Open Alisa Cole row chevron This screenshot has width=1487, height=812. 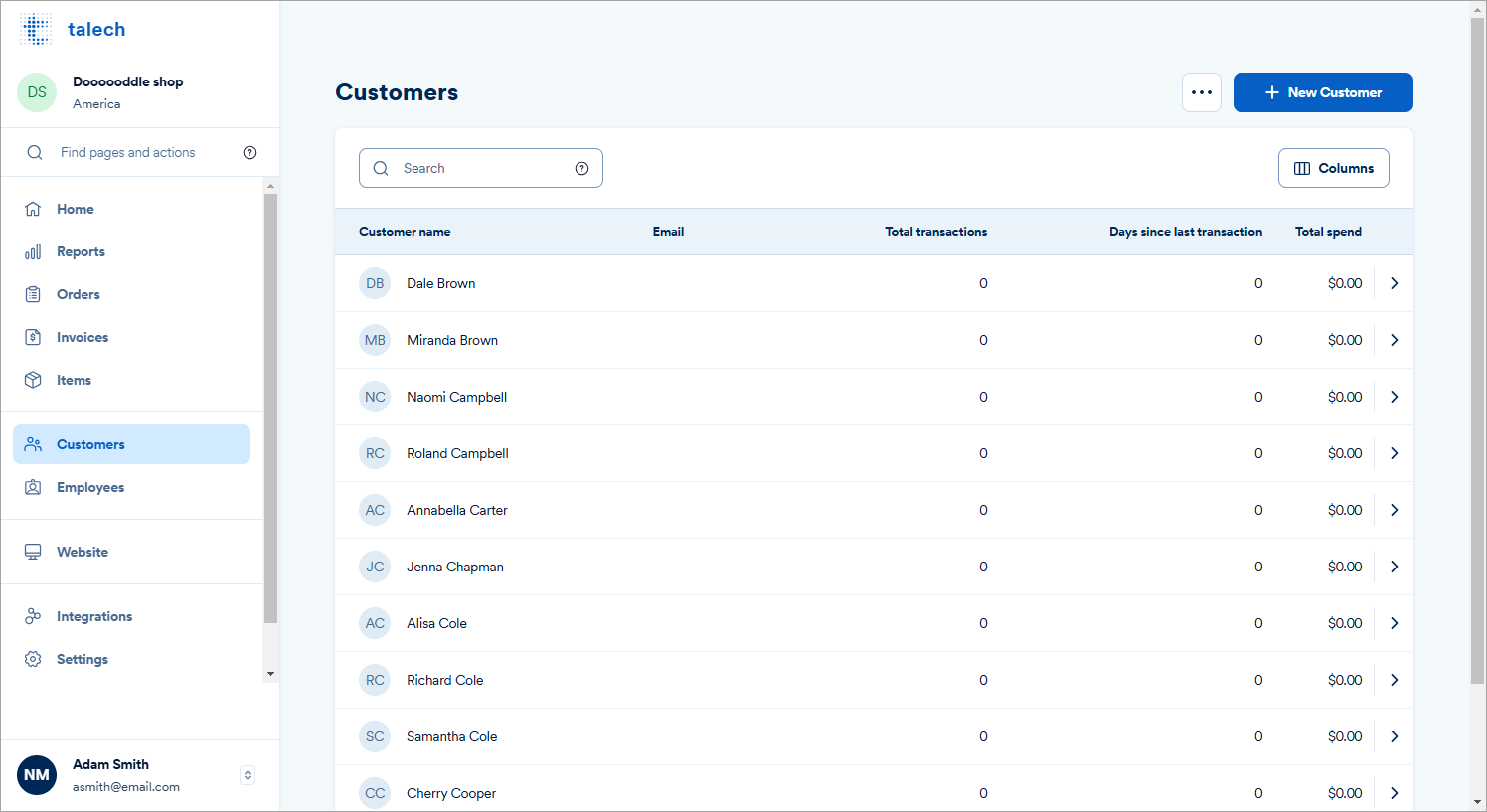point(1394,623)
